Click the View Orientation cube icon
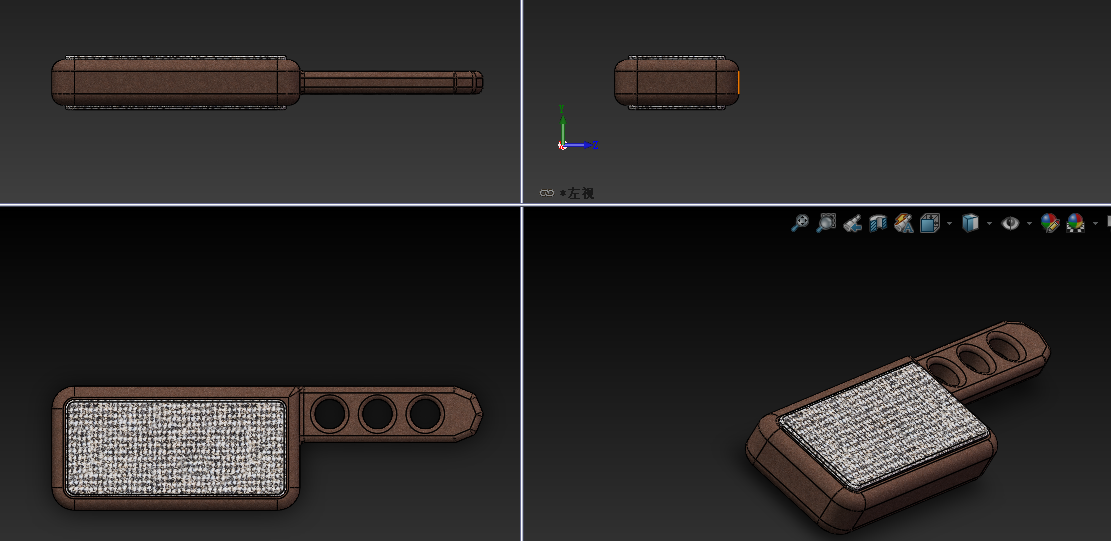The width and height of the screenshot is (1111, 541). coord(930,224)
